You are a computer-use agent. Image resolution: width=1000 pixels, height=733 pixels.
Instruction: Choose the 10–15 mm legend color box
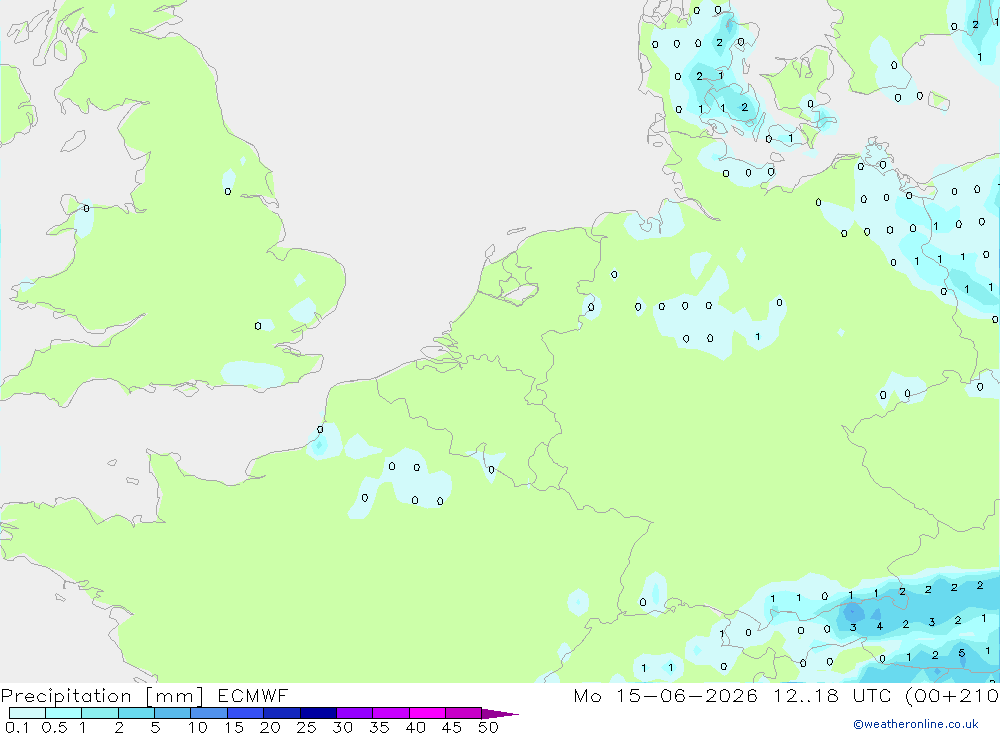209,713
